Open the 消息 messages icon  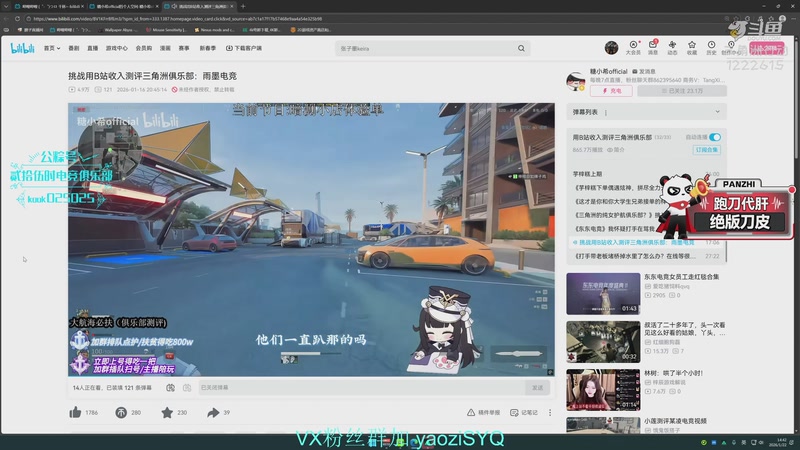653,47
